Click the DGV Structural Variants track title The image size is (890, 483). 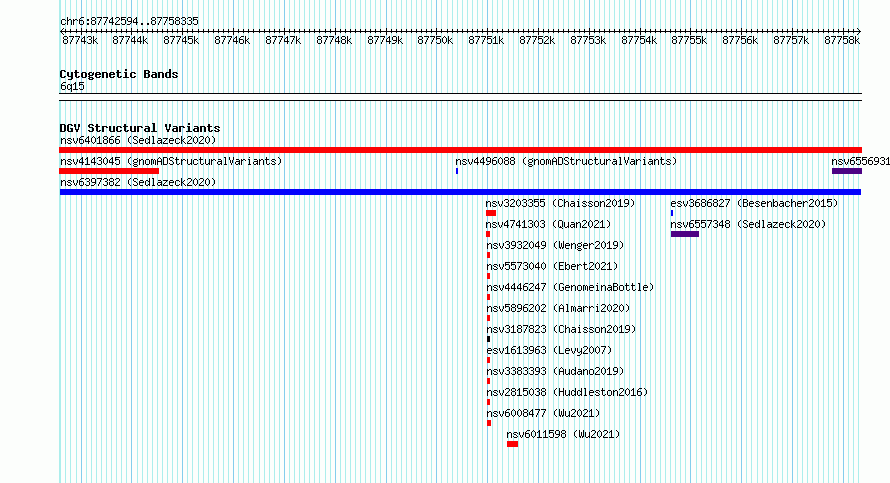140,128
